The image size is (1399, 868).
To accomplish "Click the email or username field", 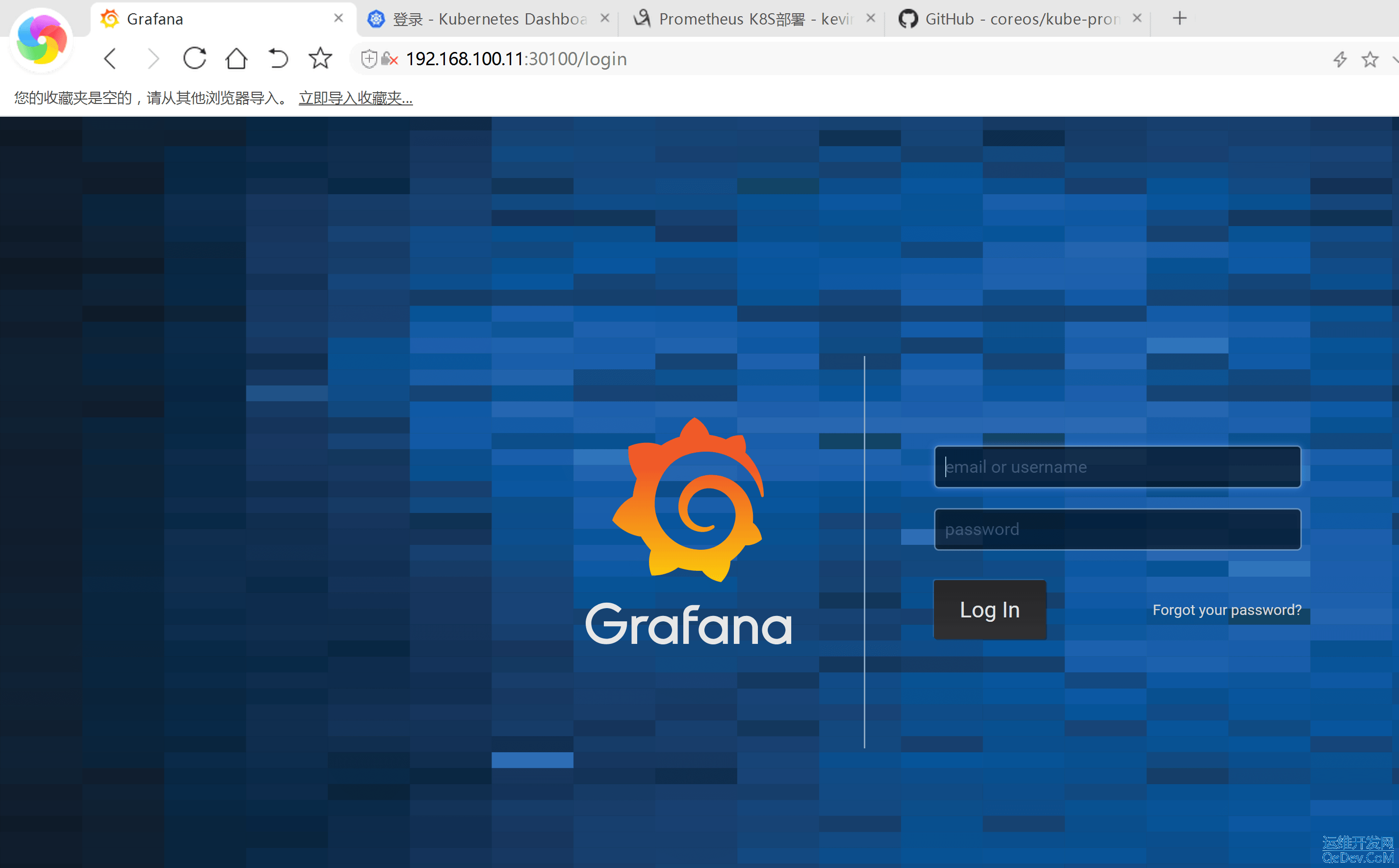I will pyautogui.click(x=1117, y=467).
